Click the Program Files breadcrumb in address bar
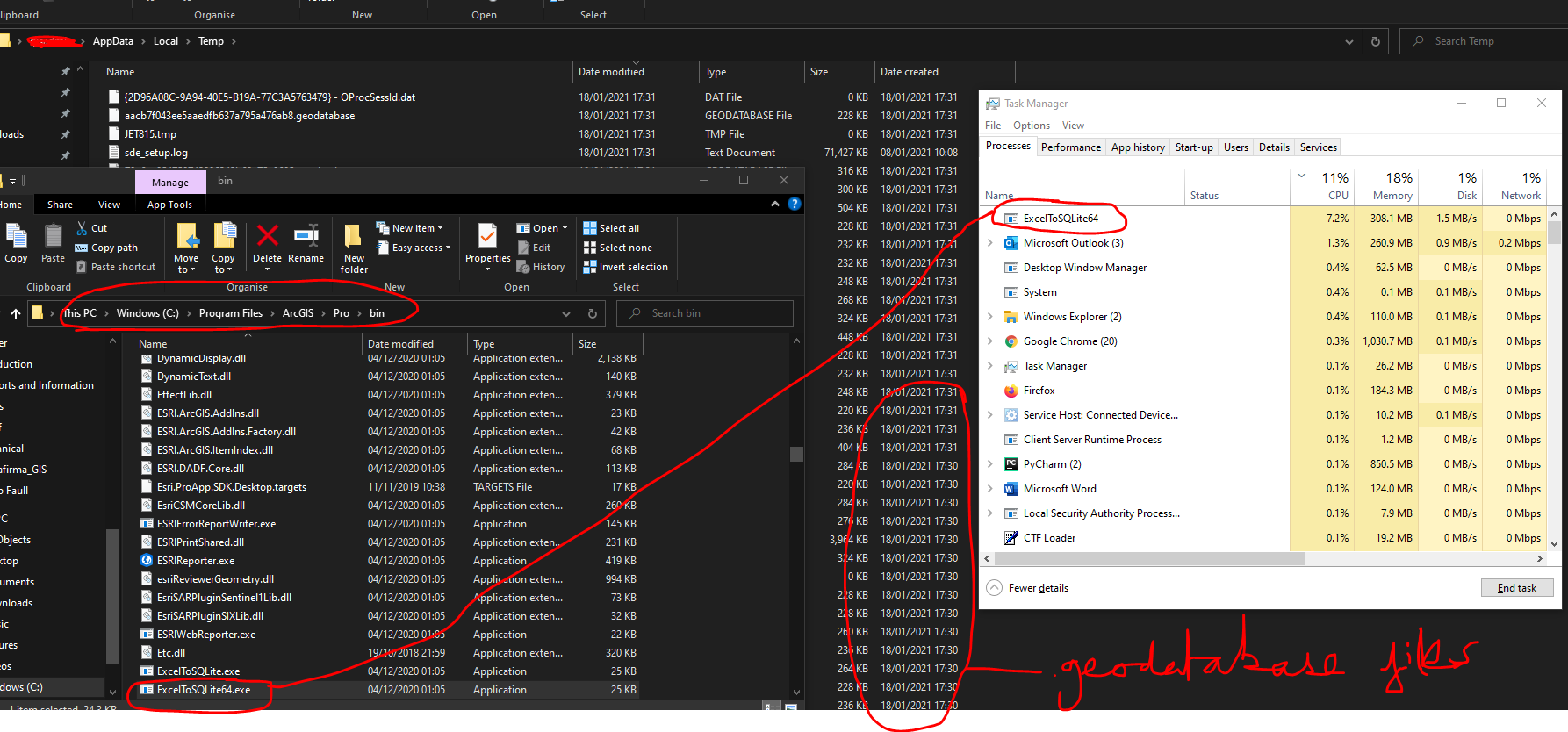Viewport: 1568px width, 732px height. tap(231, 313)
